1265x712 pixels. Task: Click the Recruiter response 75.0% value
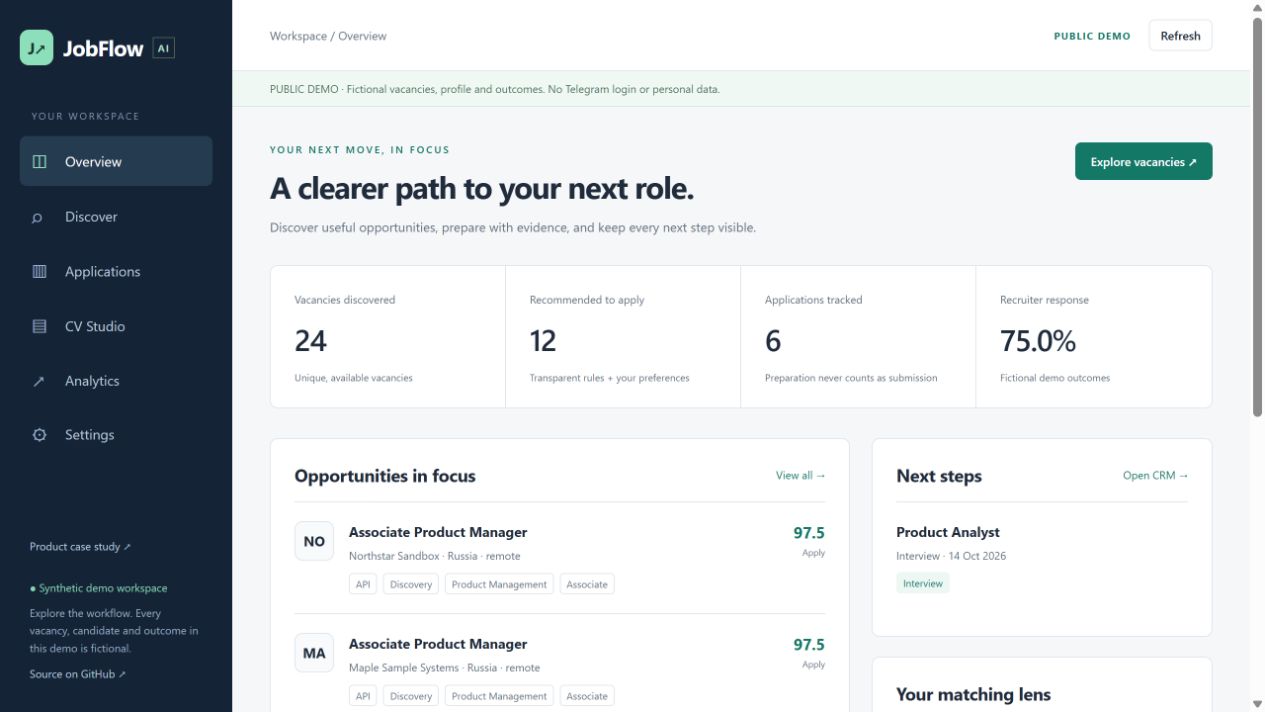coord(1038,341)
